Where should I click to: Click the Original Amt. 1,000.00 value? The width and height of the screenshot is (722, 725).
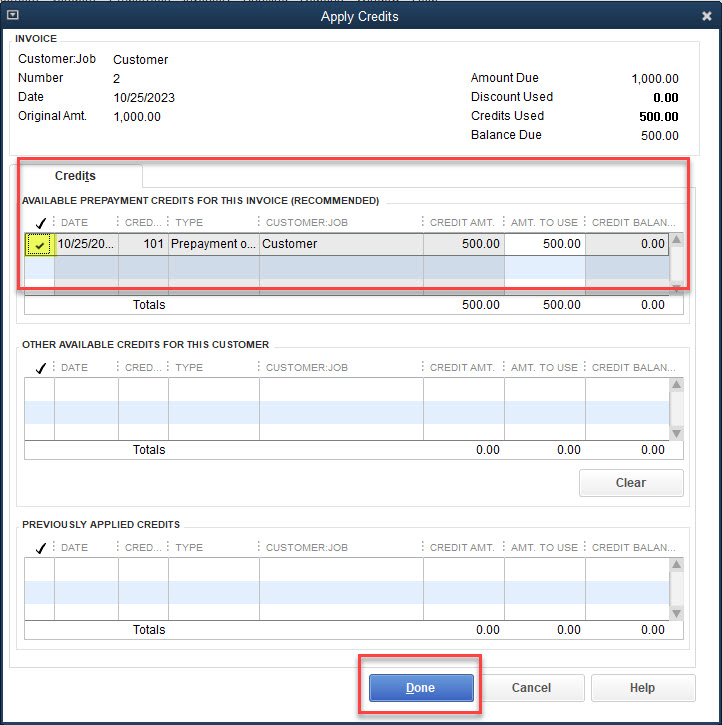137,117
